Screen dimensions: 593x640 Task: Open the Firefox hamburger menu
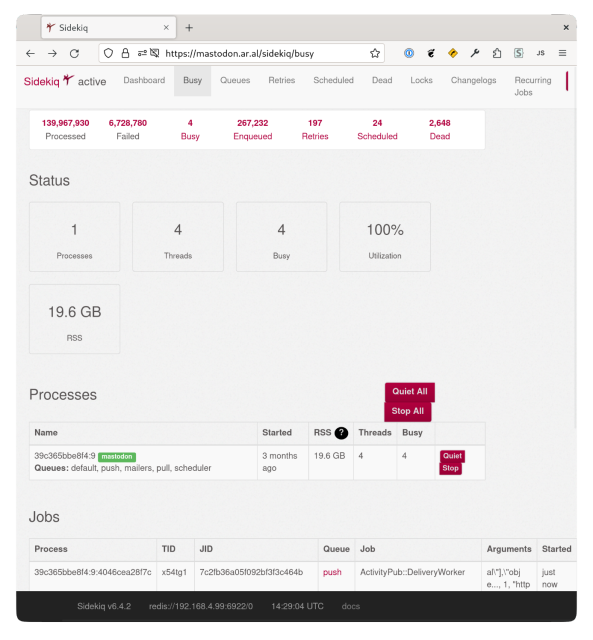(x=562, y=53)
